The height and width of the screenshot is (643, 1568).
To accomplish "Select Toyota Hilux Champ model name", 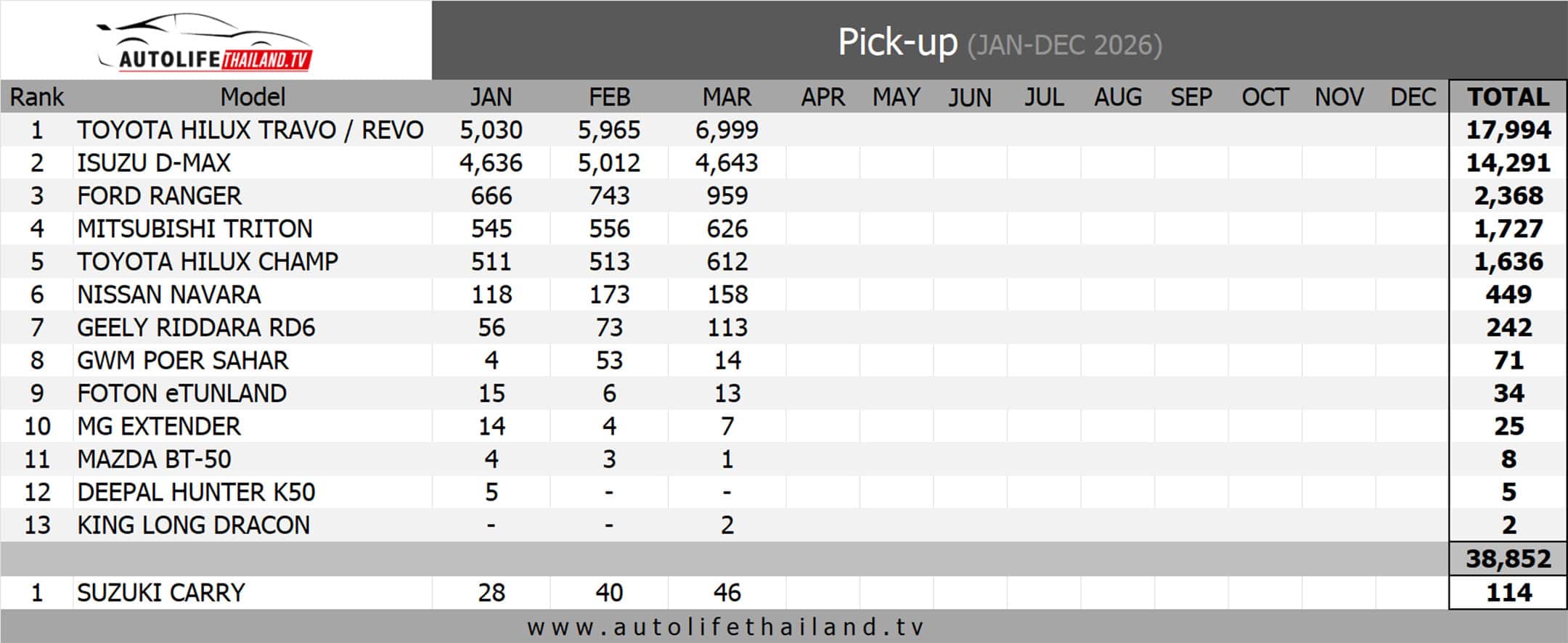I will point(208,261).
